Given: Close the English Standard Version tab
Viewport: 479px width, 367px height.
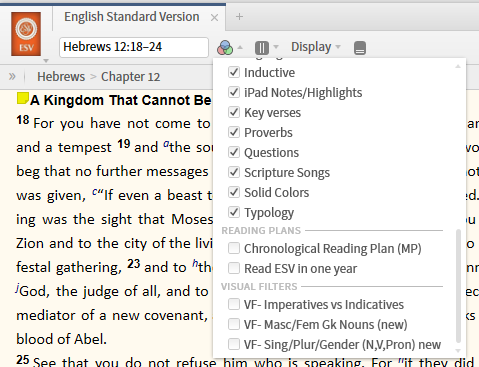Looking at the screenshot, I should coord(215,17).
